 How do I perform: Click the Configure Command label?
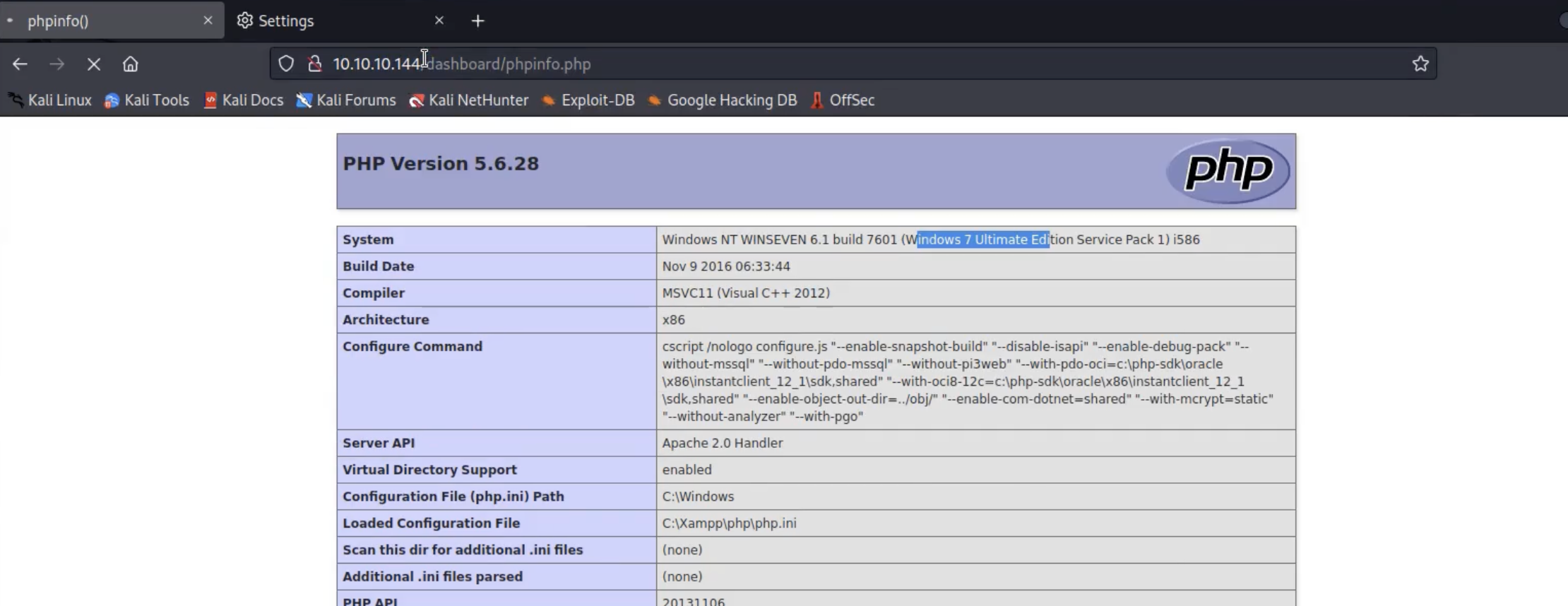pos(412,347)
